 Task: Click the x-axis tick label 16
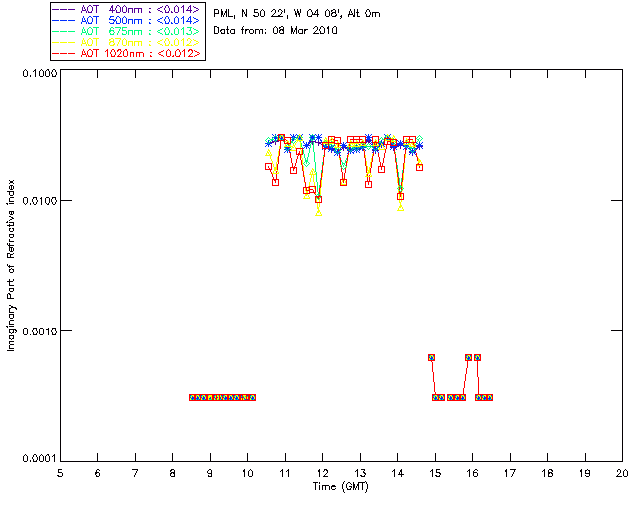coord(472,473)
